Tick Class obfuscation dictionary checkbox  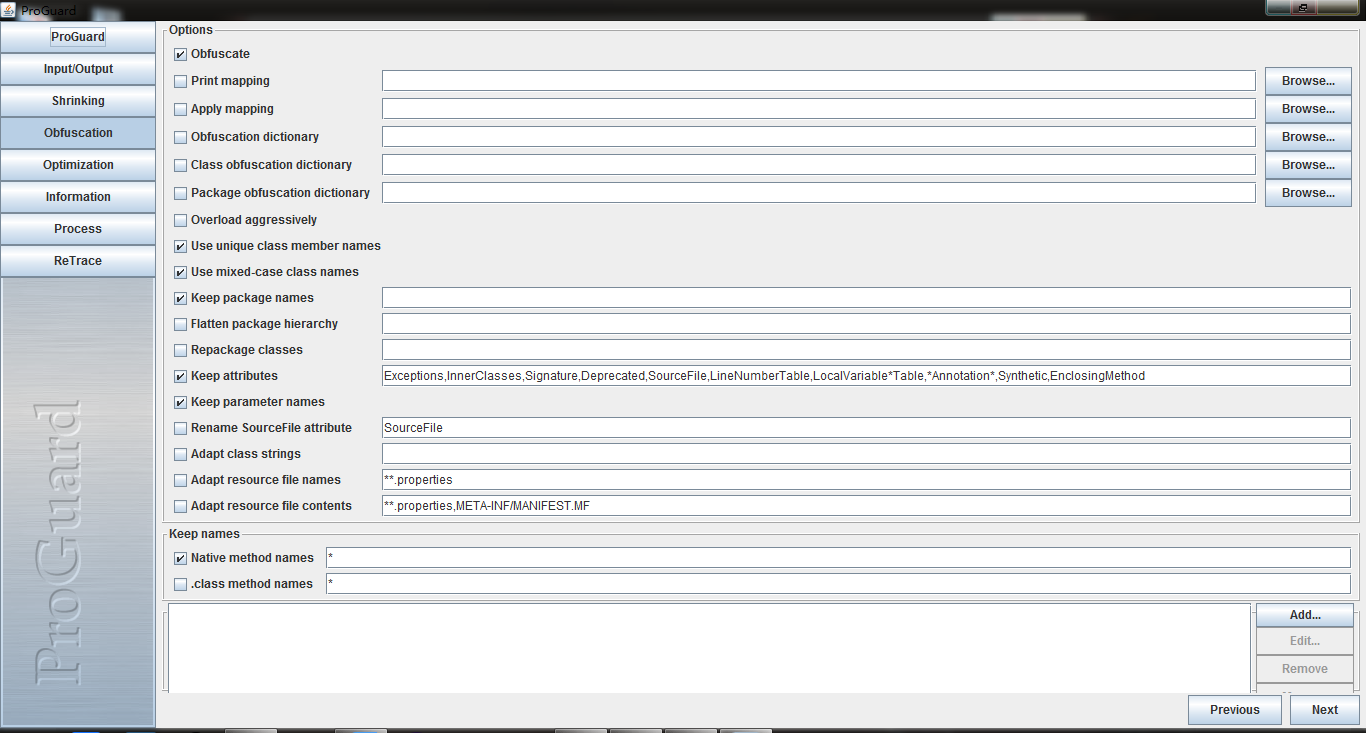pyautogui.click(x=181, y=165)
